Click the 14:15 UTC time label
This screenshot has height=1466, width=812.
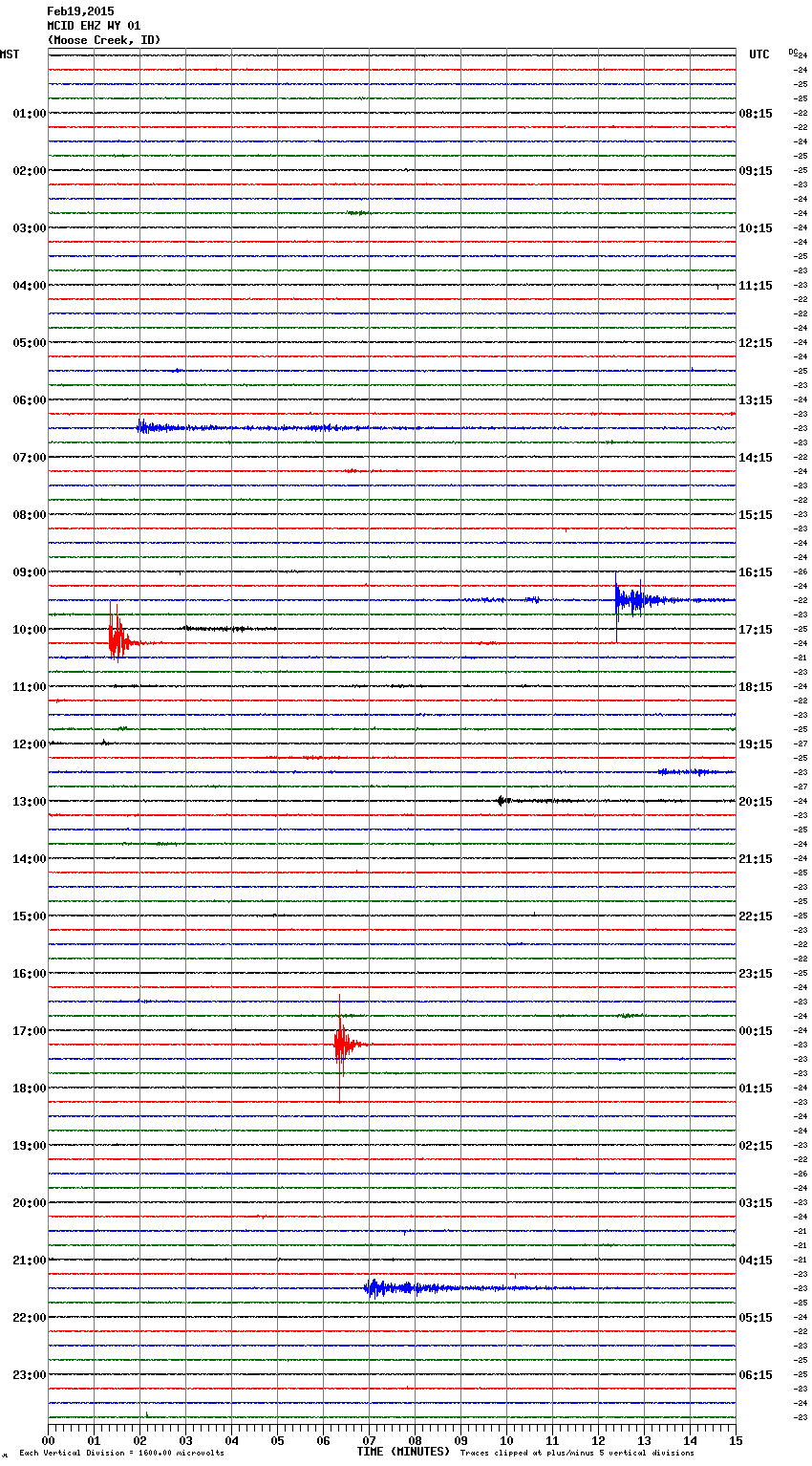click(756, 458)
